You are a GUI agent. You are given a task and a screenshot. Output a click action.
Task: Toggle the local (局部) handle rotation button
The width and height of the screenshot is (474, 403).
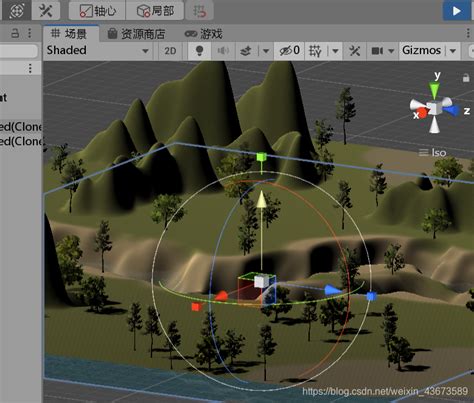[155, 11]
